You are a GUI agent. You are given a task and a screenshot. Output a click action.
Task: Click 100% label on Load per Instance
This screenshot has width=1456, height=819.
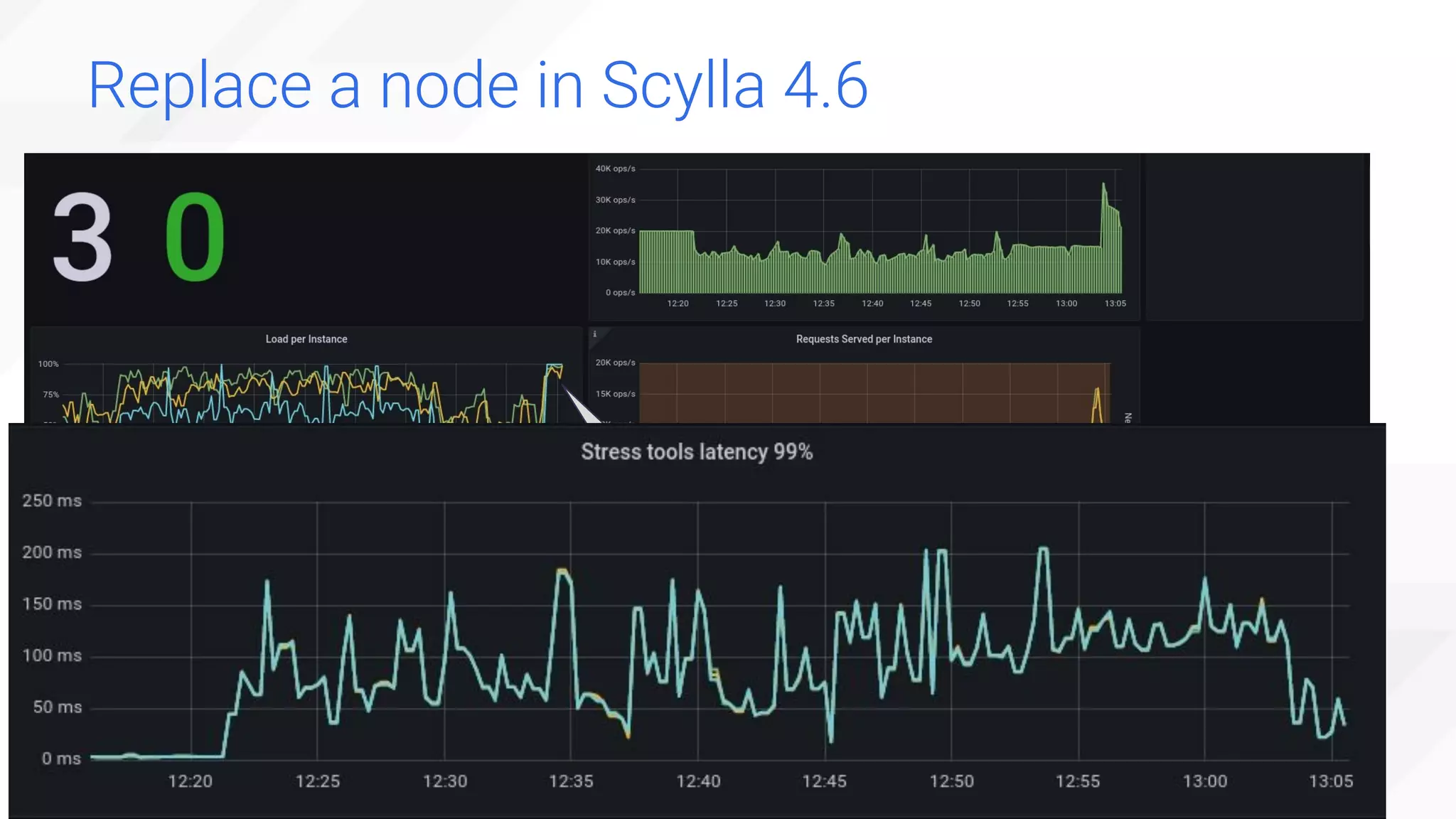pos(48,364)
